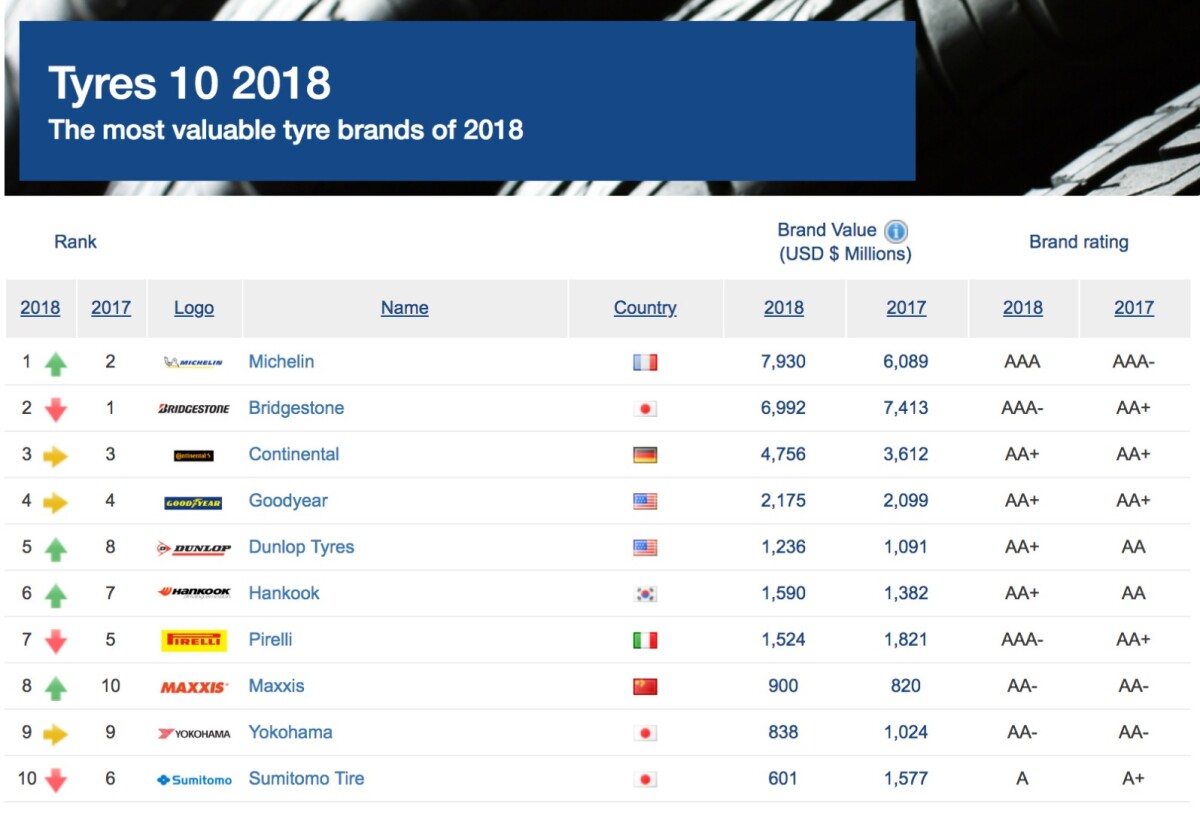Click the Continental logo
Screen dimensions: 1200x813
pyautogui.click(x=194, y=455)
